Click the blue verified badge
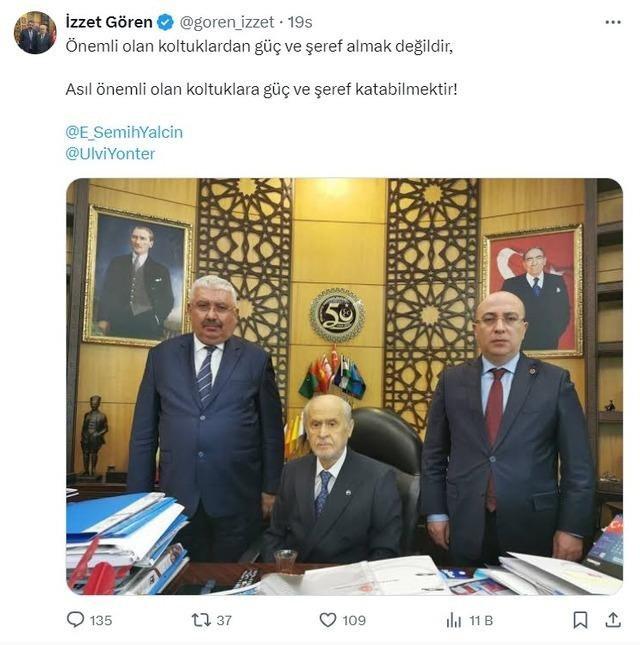The image size is (640, 645). click(x=166, y=22)
